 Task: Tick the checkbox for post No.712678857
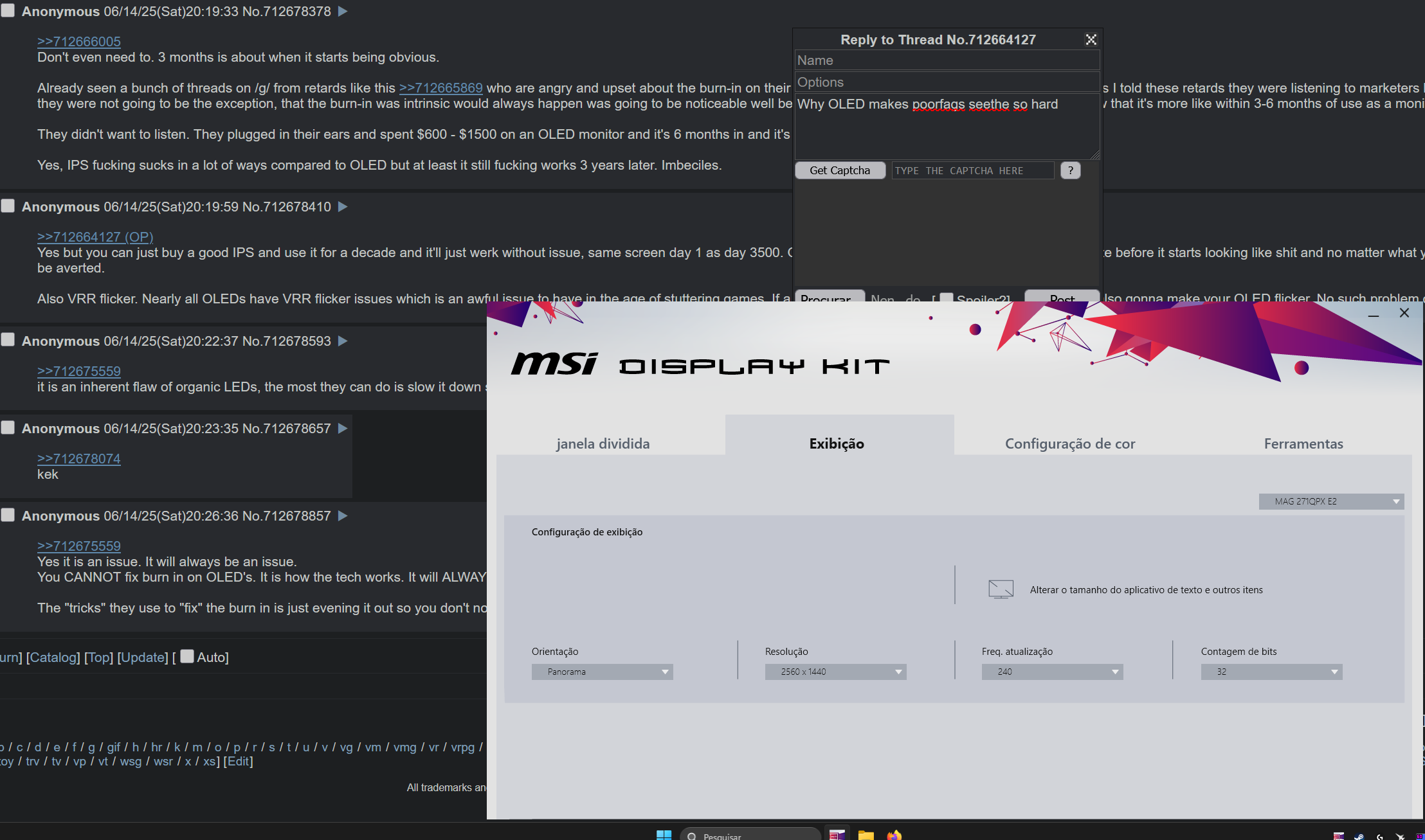point(8,515)
